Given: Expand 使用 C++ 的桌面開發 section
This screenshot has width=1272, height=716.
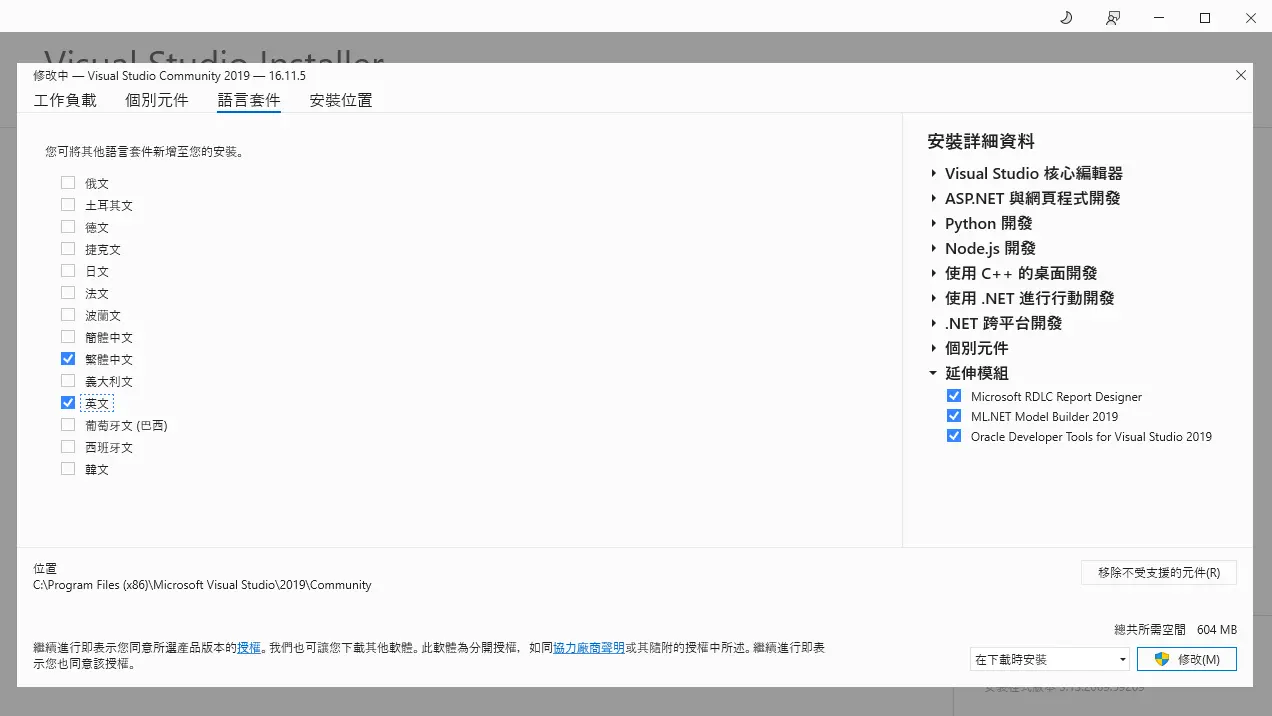Looking at the screenshot, I should pos(934,273).
